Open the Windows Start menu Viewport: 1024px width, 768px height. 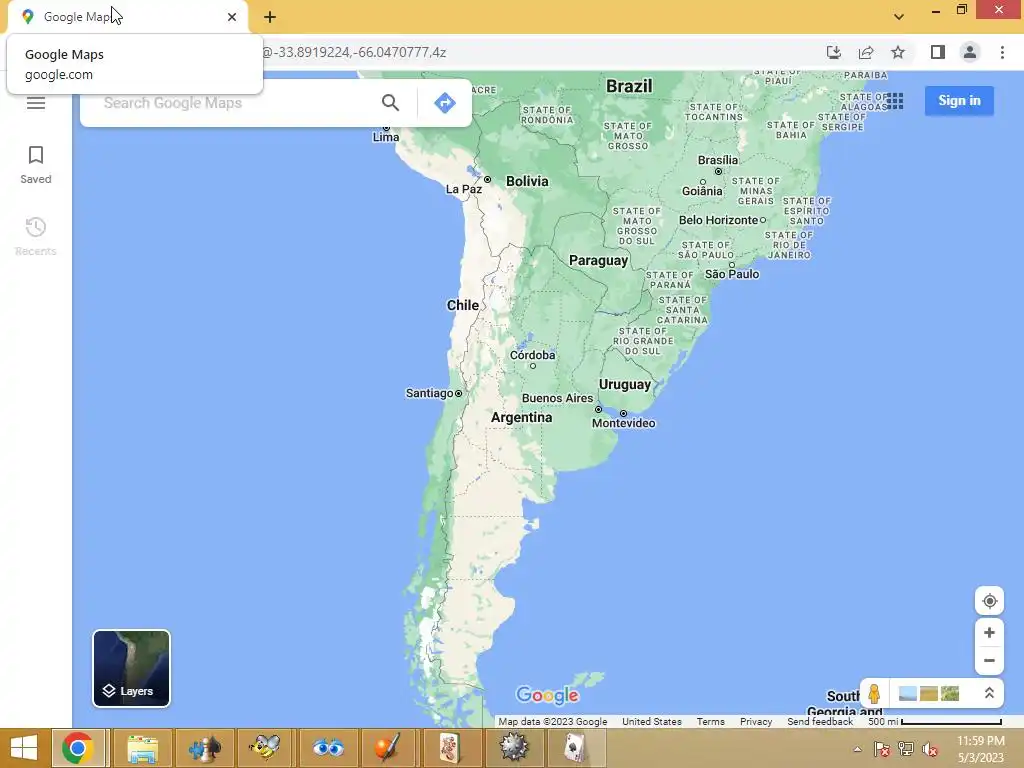[x=24, y=748]
